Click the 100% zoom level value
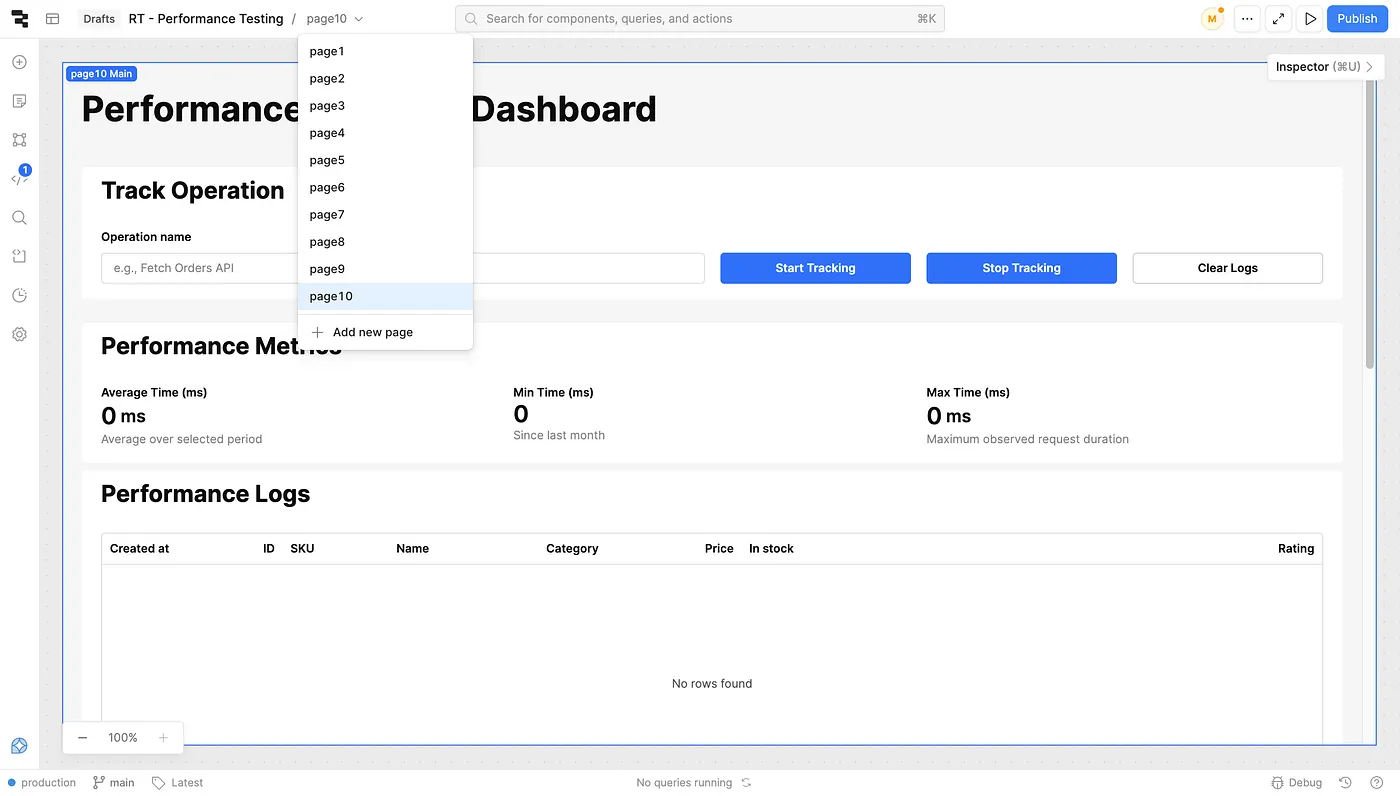 point(123,738)
